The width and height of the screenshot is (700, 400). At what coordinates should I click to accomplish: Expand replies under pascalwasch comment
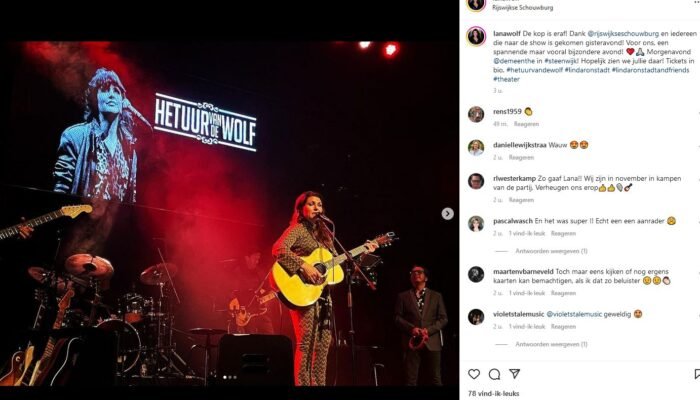point(551,251)
